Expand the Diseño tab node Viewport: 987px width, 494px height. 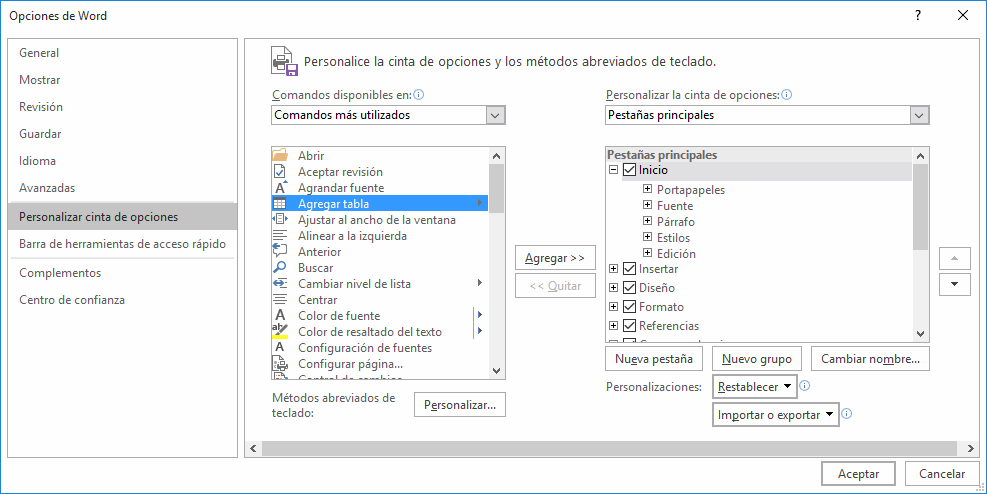point(614,288)
